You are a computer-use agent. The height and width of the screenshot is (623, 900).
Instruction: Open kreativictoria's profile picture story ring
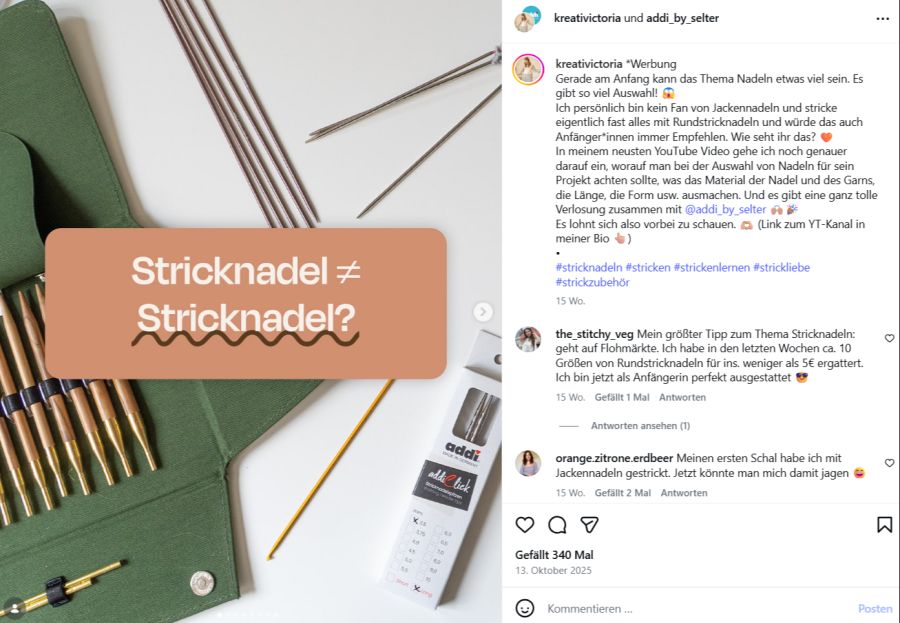click(528, 69)
